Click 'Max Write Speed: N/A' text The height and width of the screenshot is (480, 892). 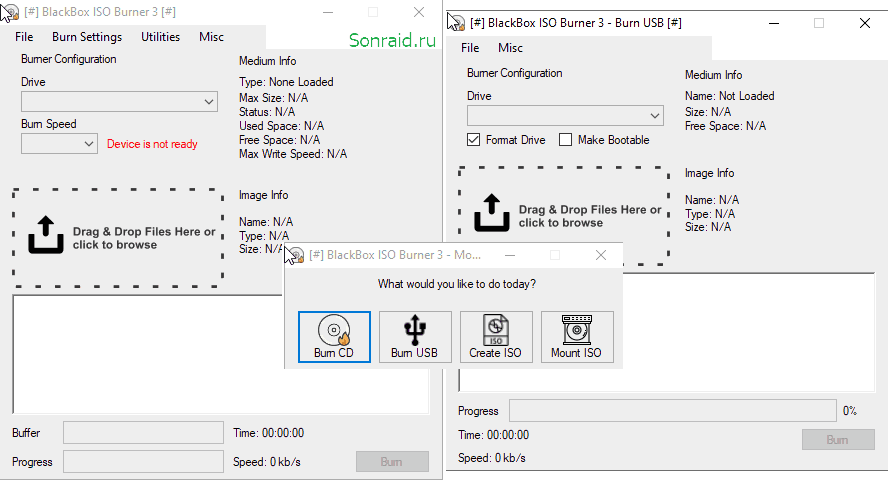coord(293,154)
